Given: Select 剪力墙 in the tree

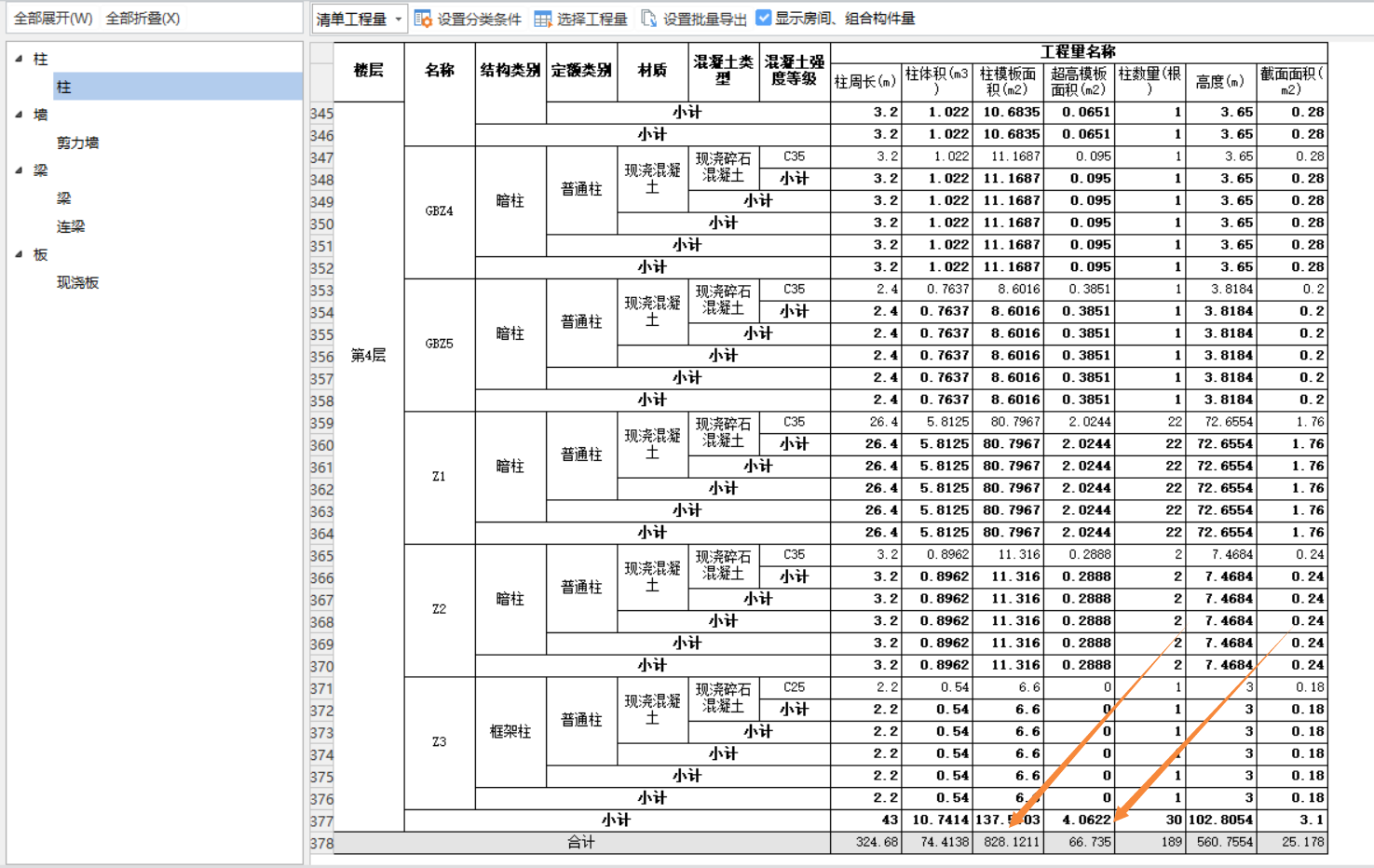Looking at the screenshot, I should click(x=77, y=142).
